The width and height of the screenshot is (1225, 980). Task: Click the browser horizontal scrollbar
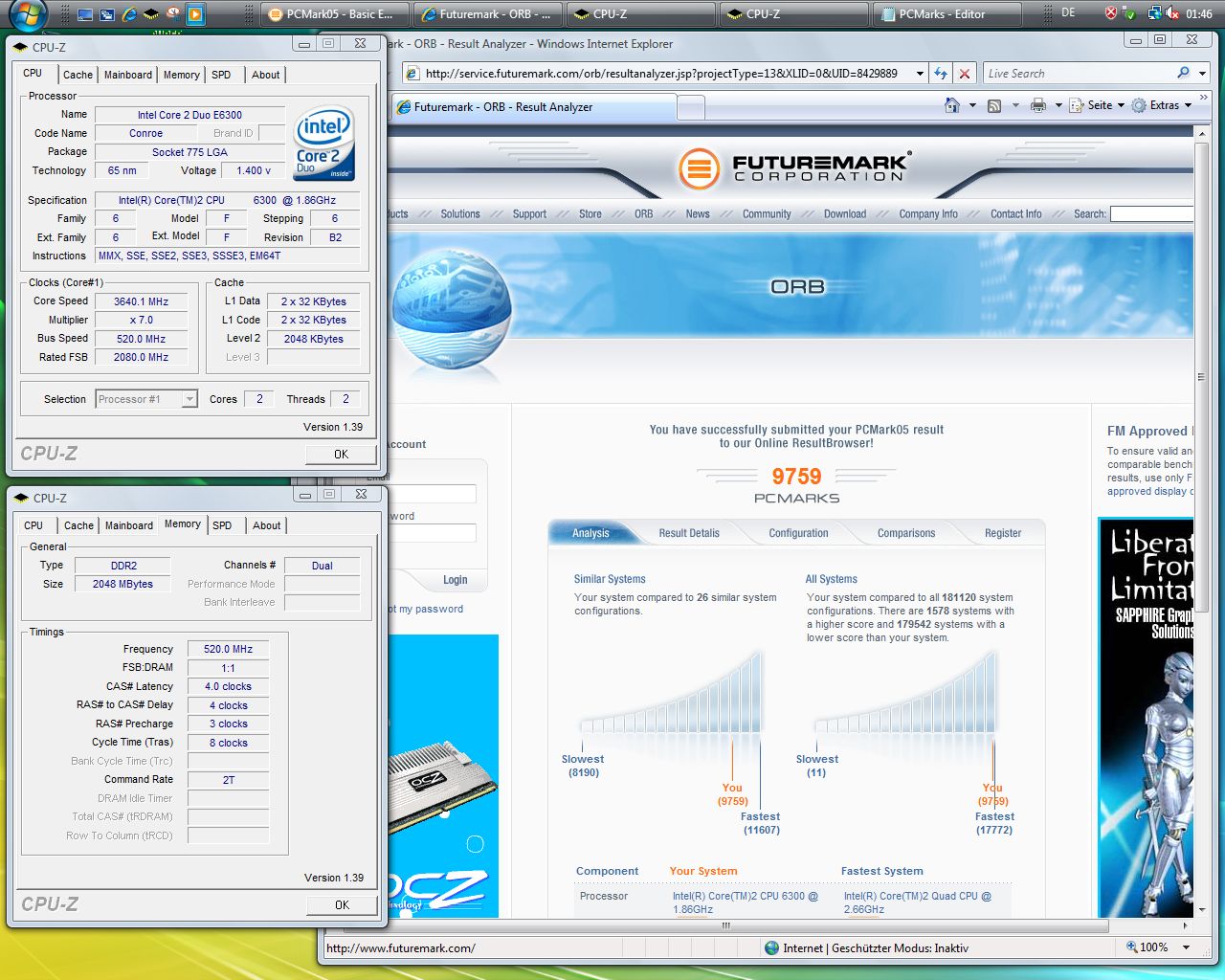coord(724,925)
